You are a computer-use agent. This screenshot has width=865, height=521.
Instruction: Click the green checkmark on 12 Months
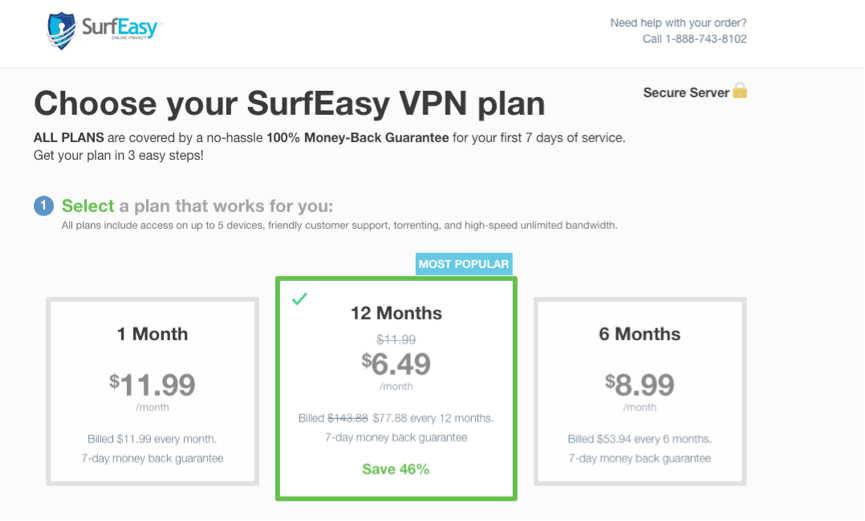pos(299,298)
